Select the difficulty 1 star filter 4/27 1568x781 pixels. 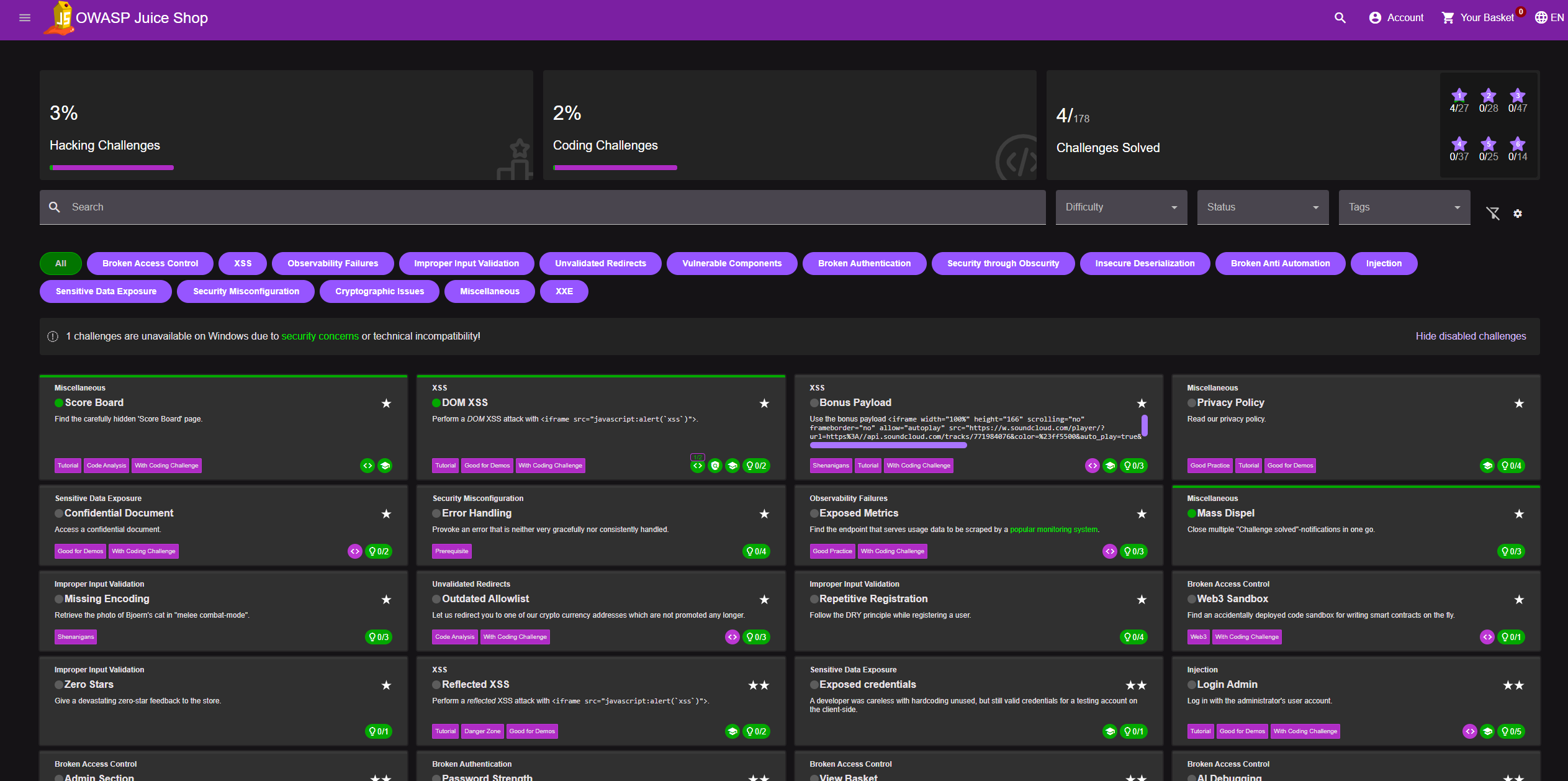[1459, 101]
